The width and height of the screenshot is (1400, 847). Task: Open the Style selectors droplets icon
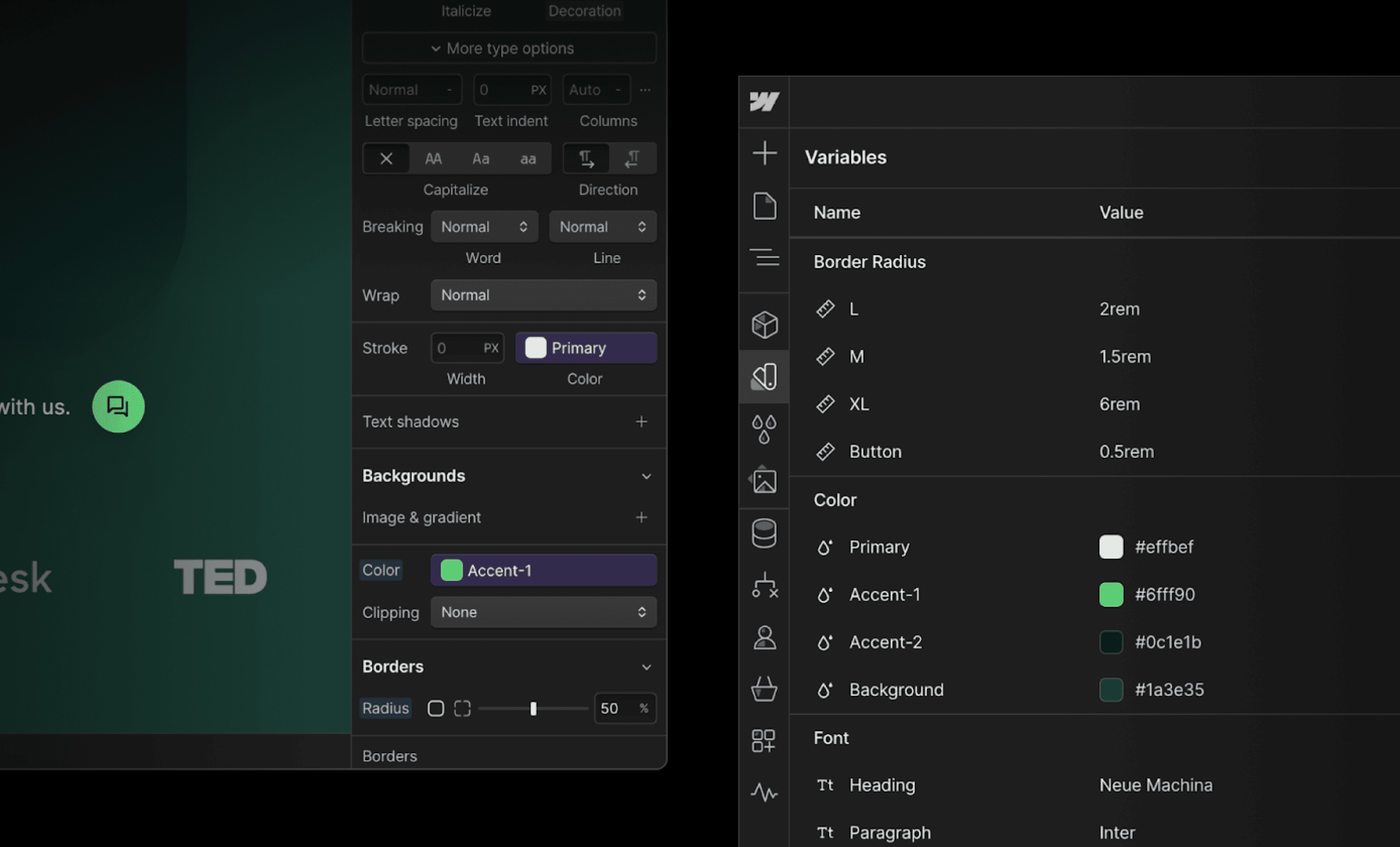pyautogui.click(x=764, y=429)
